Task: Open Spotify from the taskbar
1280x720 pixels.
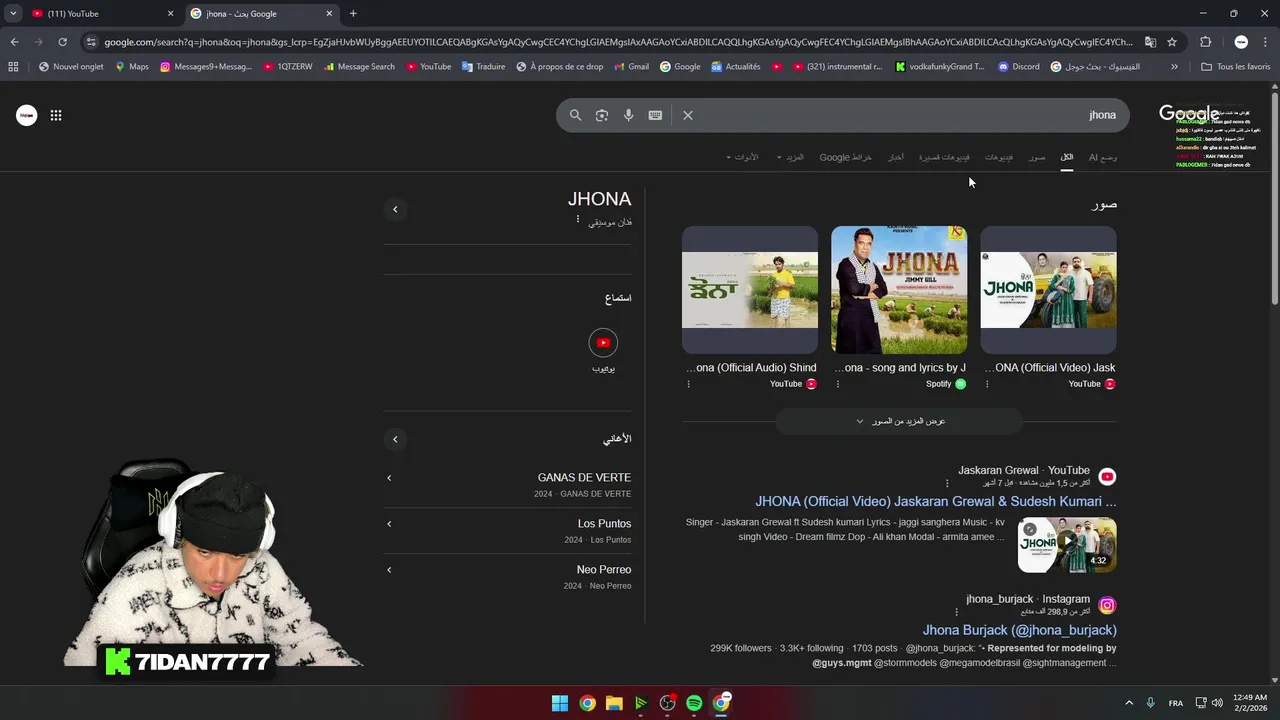Action: [x=694, y=703]
